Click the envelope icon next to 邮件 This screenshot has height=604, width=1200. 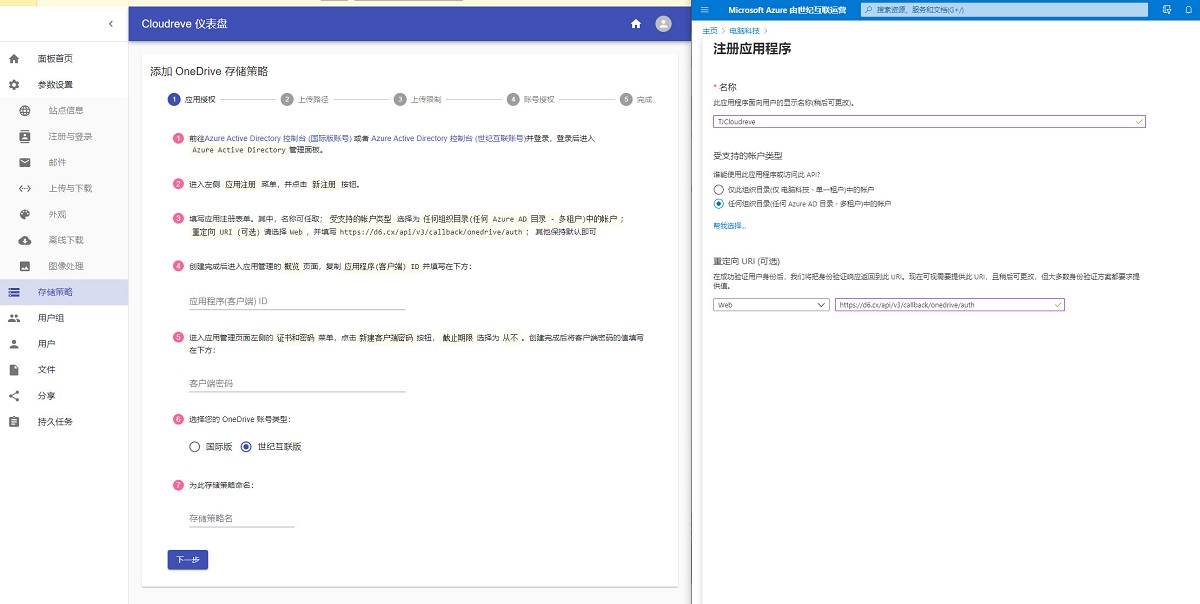(x=26, y=162)
